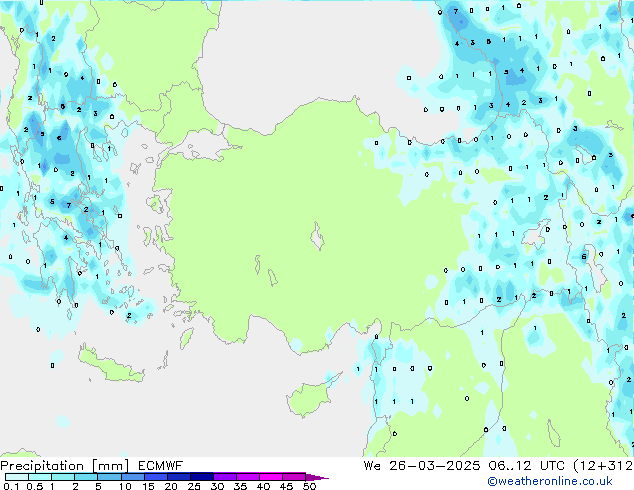This screenshot has height=490, width=634.
Task: Click the Crete island on map
Action: pyautogui.click(x=110, y=365)
